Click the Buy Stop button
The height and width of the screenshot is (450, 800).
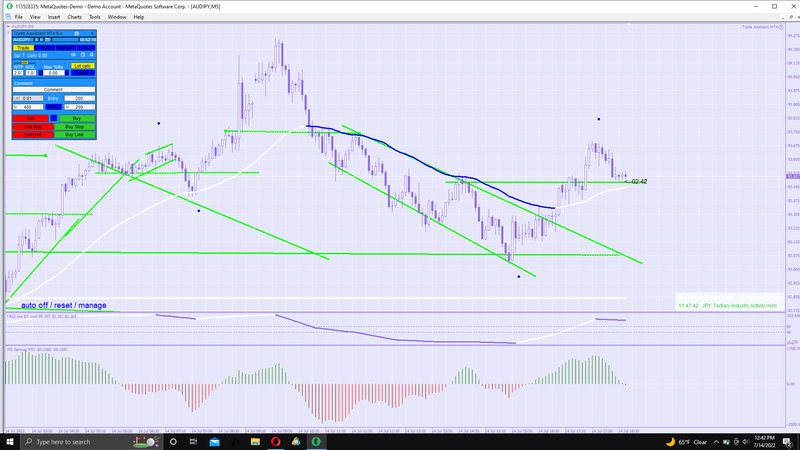pos(75,127)
